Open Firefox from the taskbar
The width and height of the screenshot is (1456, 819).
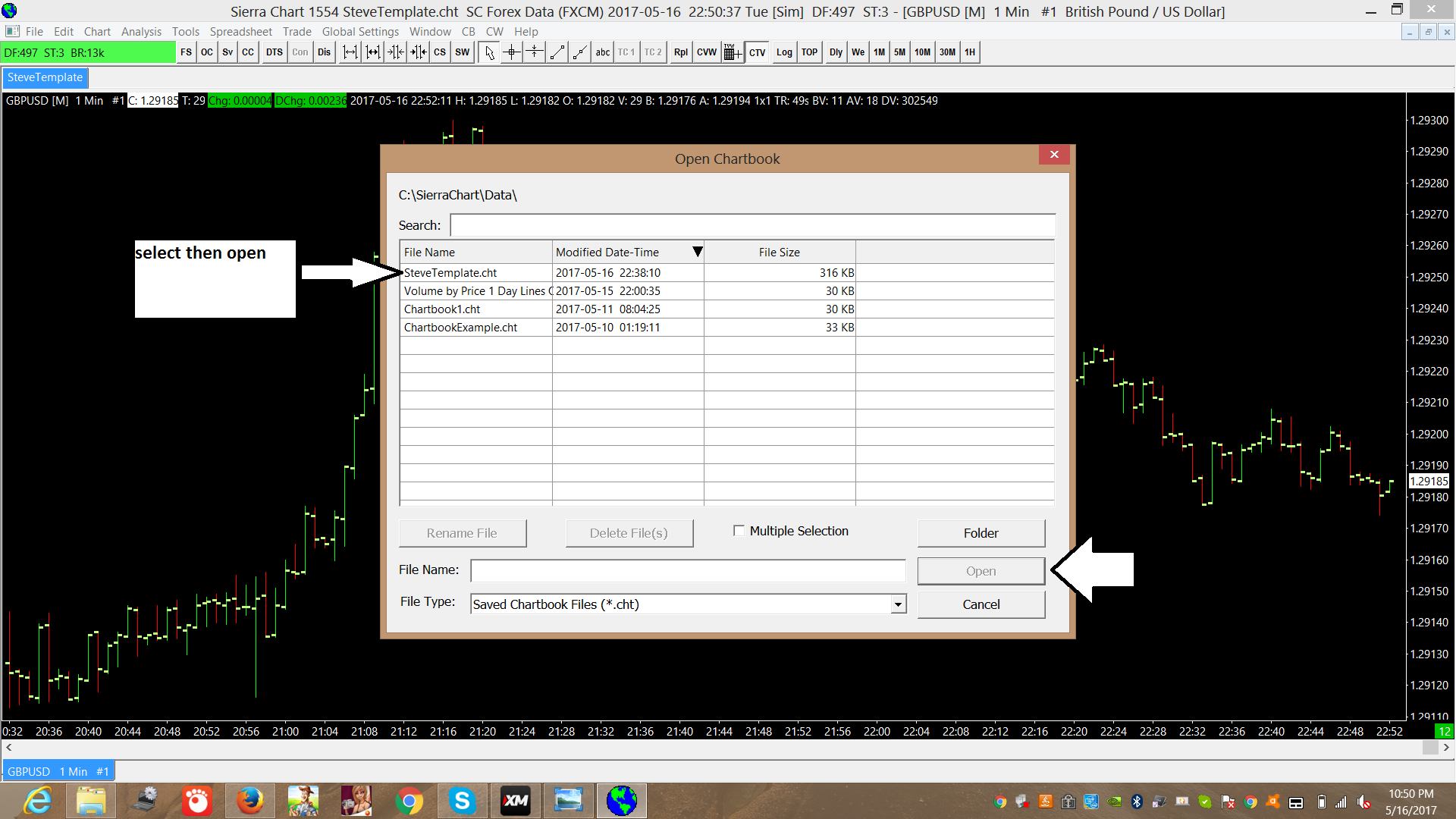coord(249,801)
